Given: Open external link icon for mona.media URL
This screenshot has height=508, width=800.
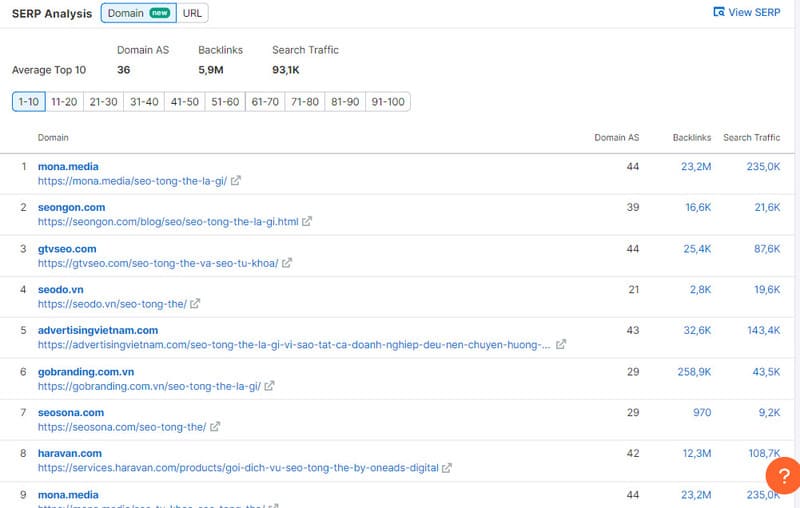Looking at the screenshot, I should tap(236, 181).
